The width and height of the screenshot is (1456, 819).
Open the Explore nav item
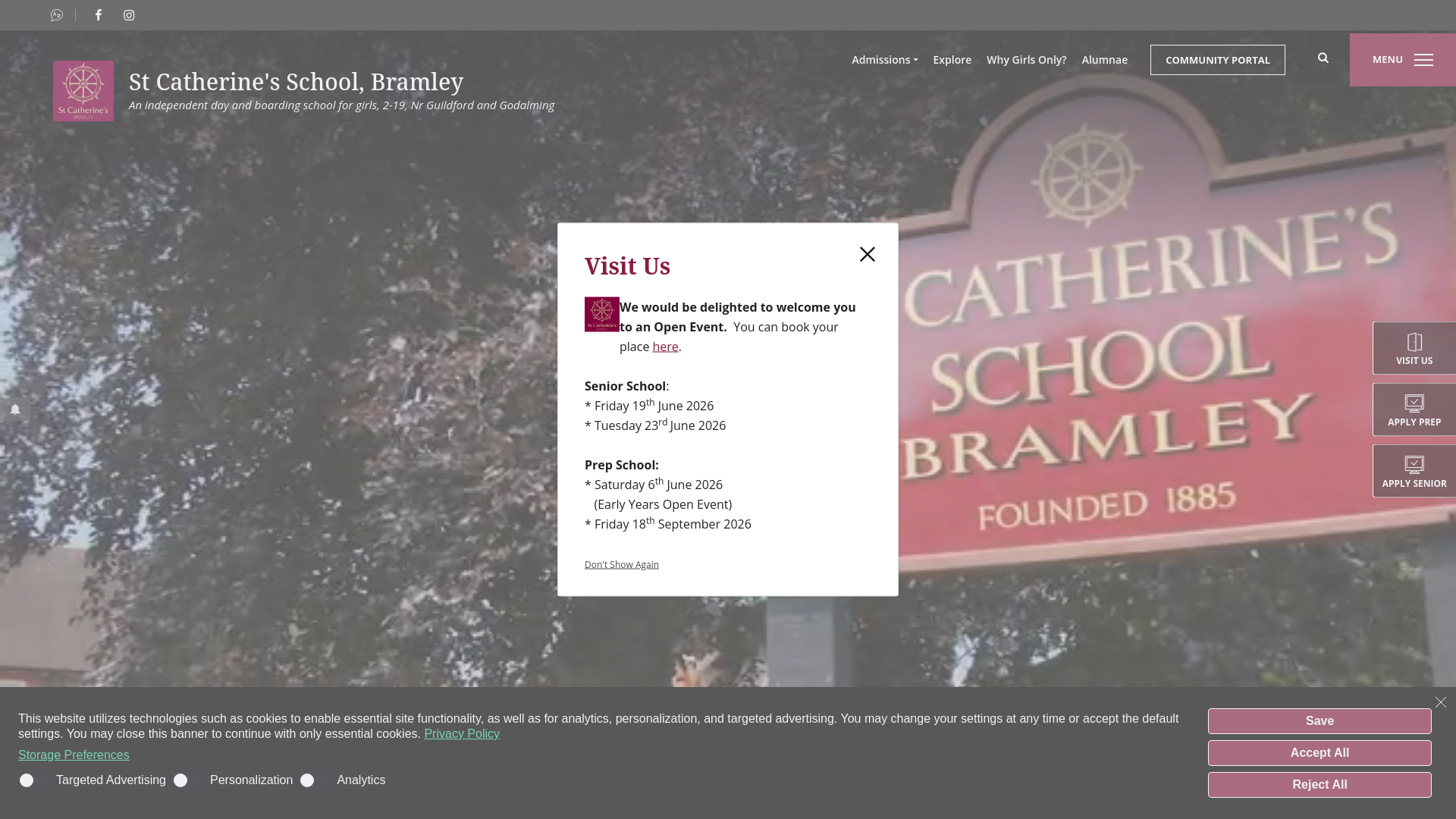coord(952,60)
